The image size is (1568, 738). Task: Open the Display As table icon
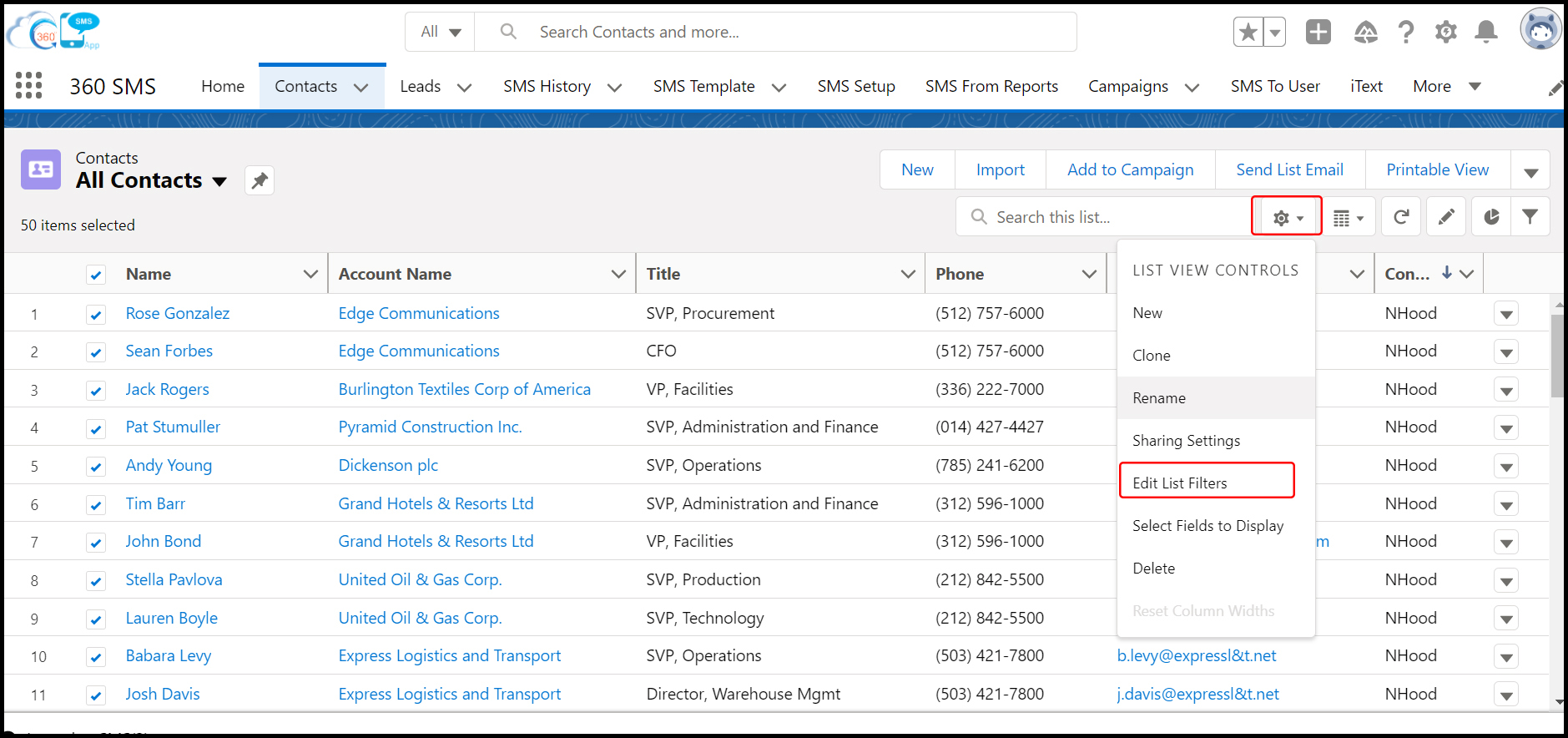click(1348, 218)
